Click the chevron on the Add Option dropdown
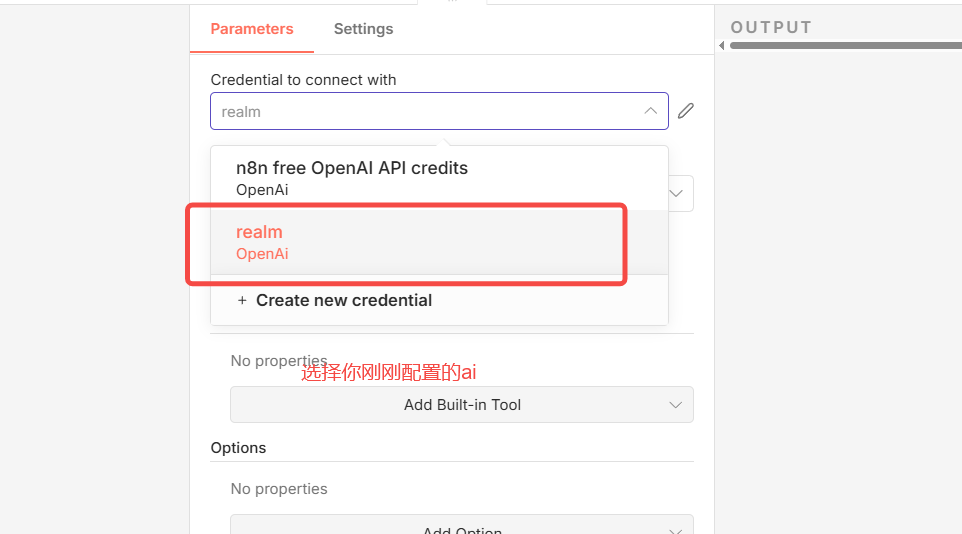This screenshot has width=962, height=534. click(x=676, y=528)
